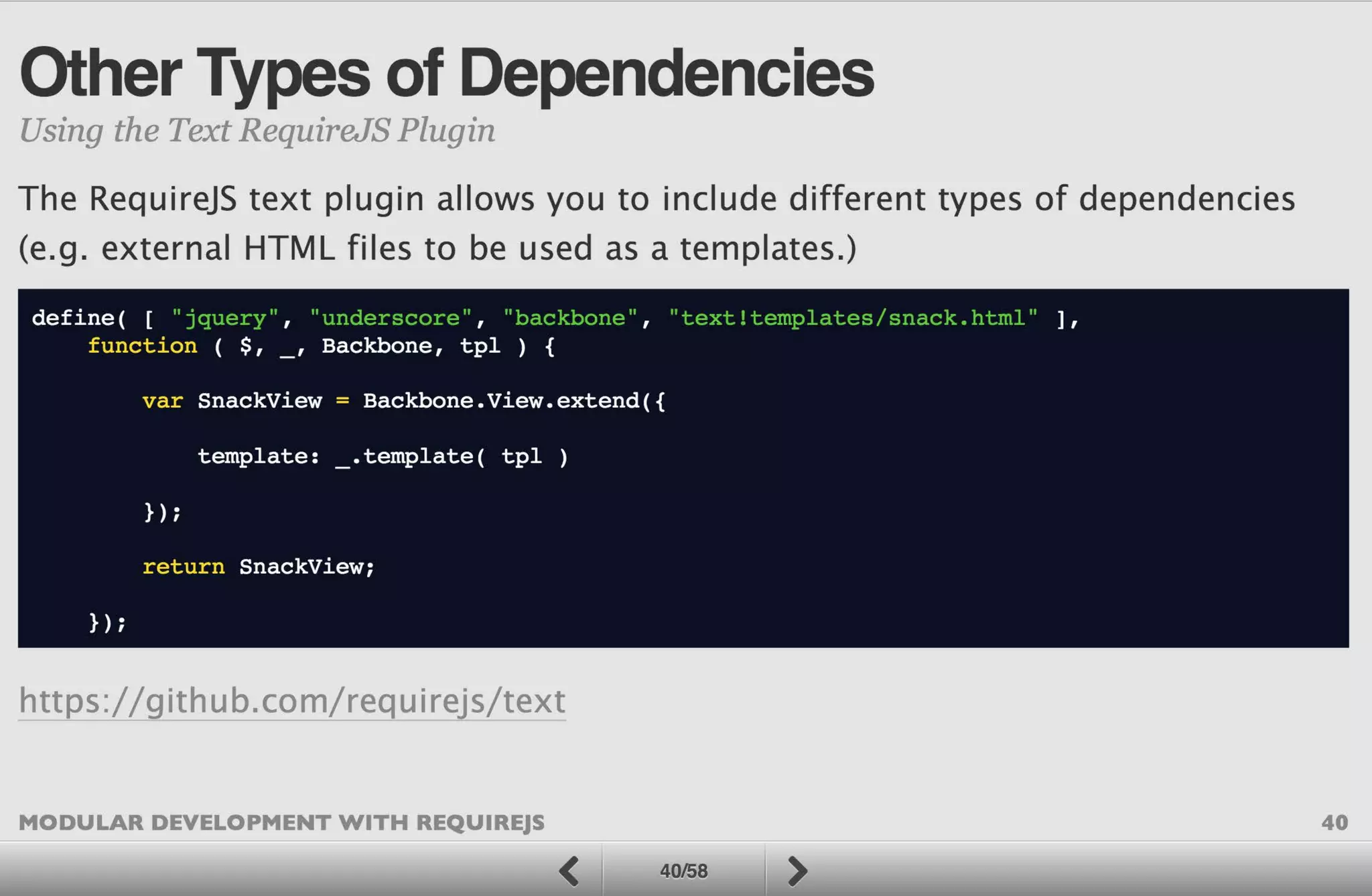Open the github.com/requirejs/text link

292,701
